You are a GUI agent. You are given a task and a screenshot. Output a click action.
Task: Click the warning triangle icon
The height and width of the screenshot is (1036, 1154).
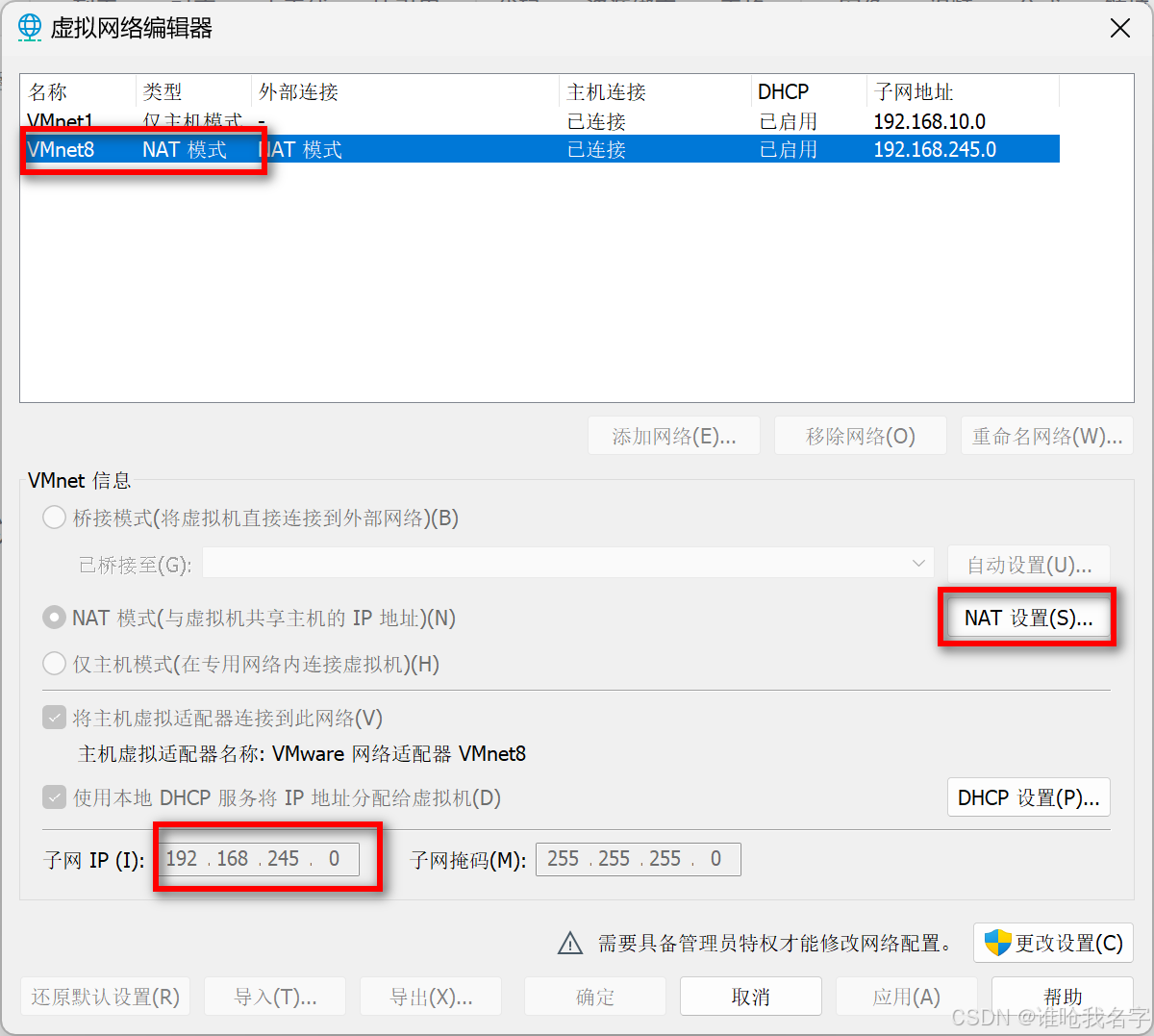click(570, 944)
